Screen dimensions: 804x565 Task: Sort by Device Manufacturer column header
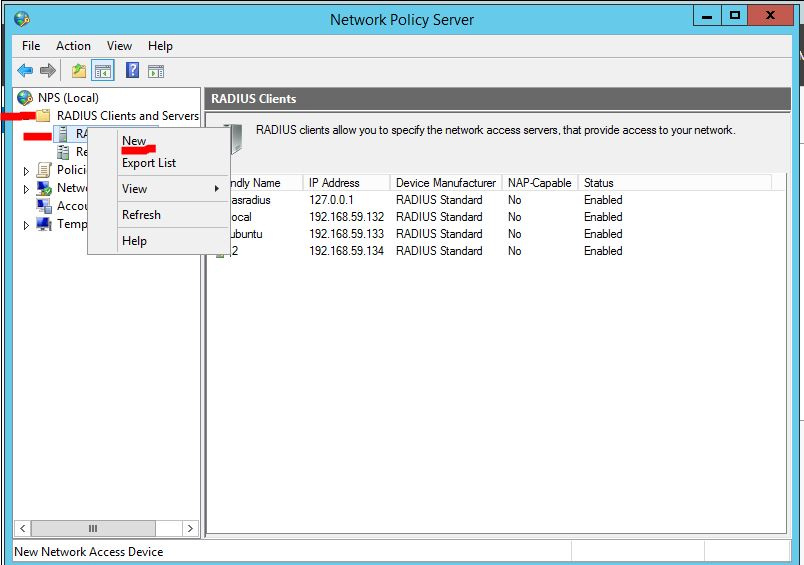(x=446, y=183)
